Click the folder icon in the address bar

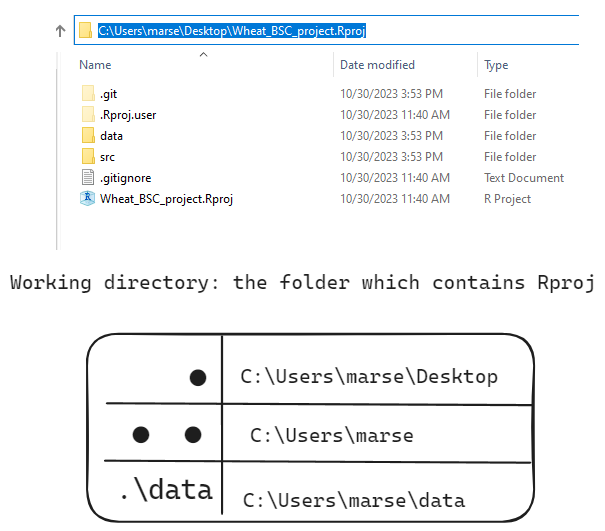(x=86, y=31)
